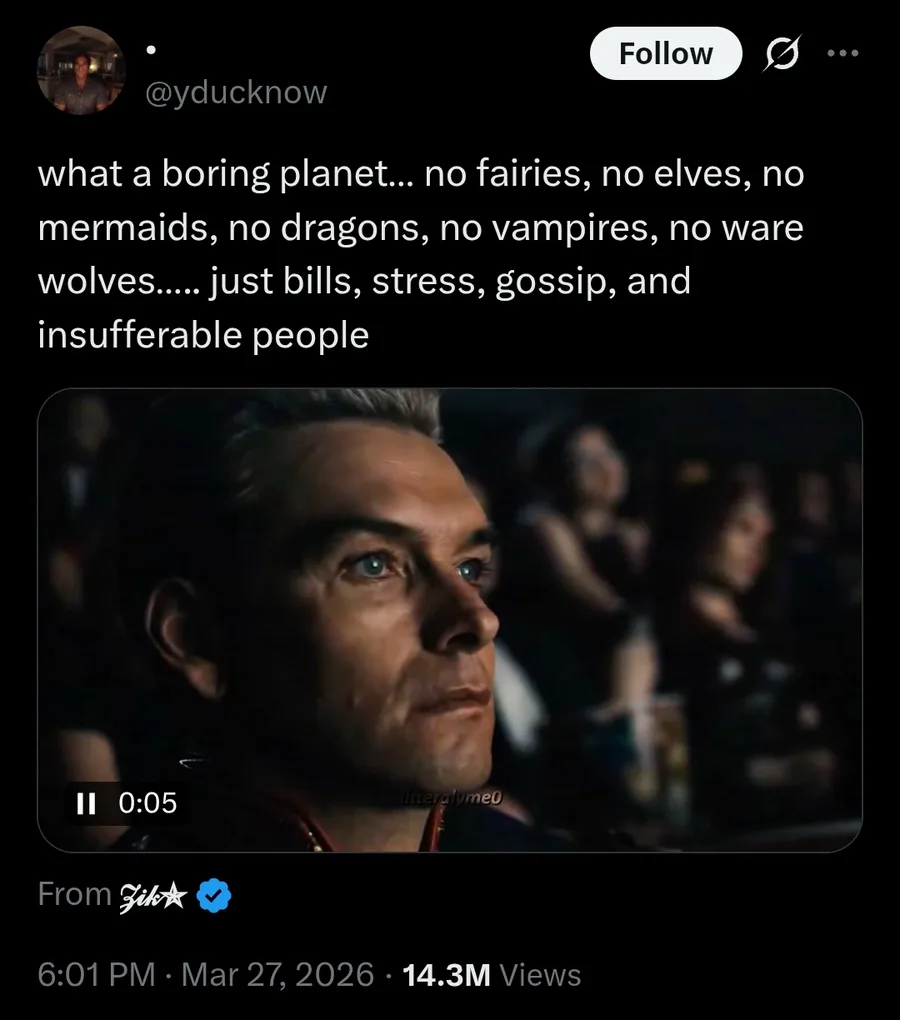900x1020 pixels.
Task: Click the word "Views" beside the count
Action: (540, 974)
